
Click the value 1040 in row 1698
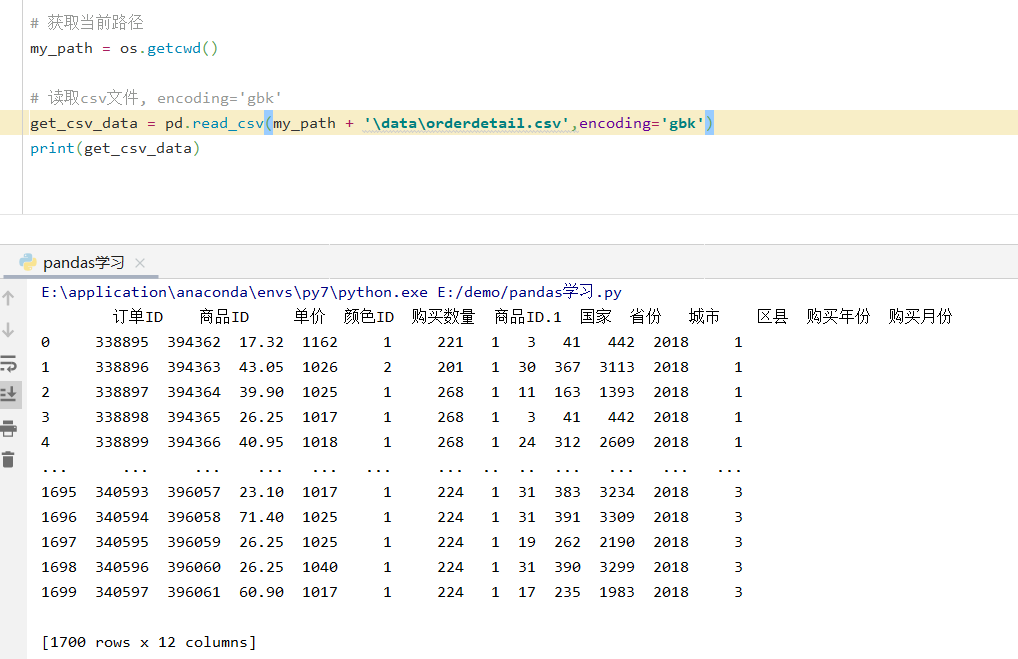[320, 567]
